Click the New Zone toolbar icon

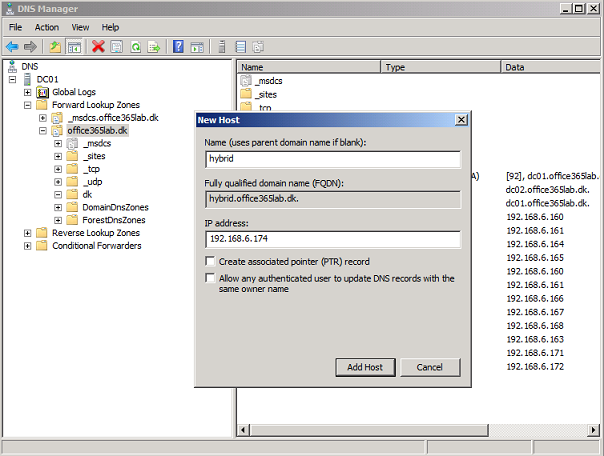[258, 47]
